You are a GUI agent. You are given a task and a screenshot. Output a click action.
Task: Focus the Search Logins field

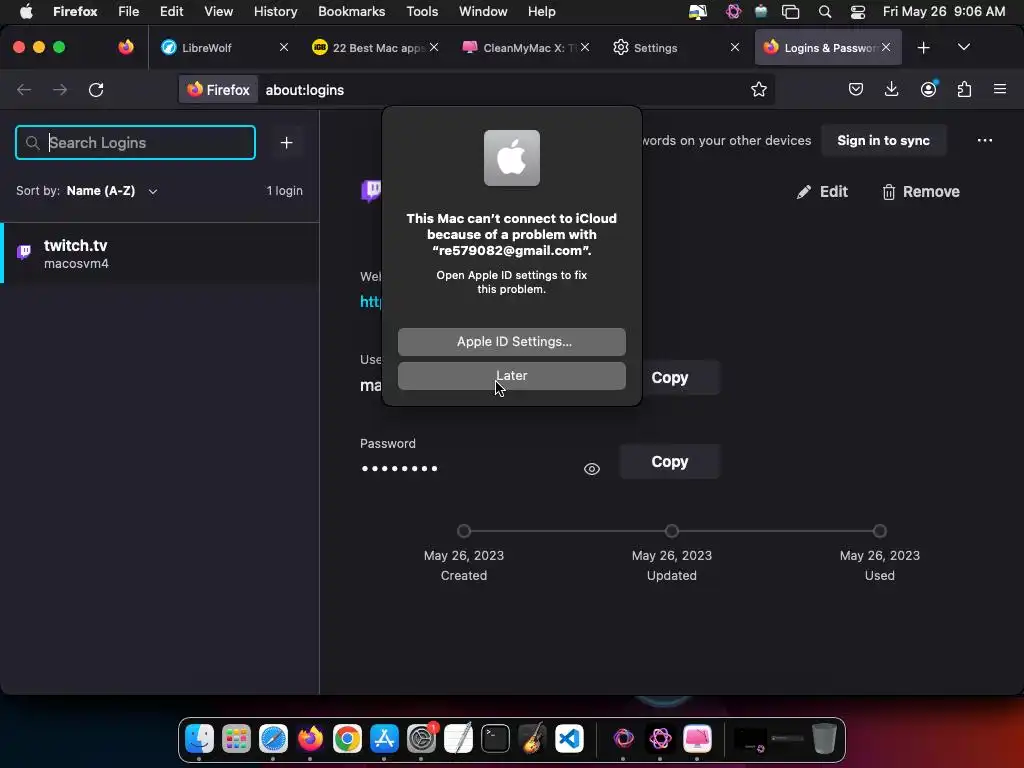(135, 142)
